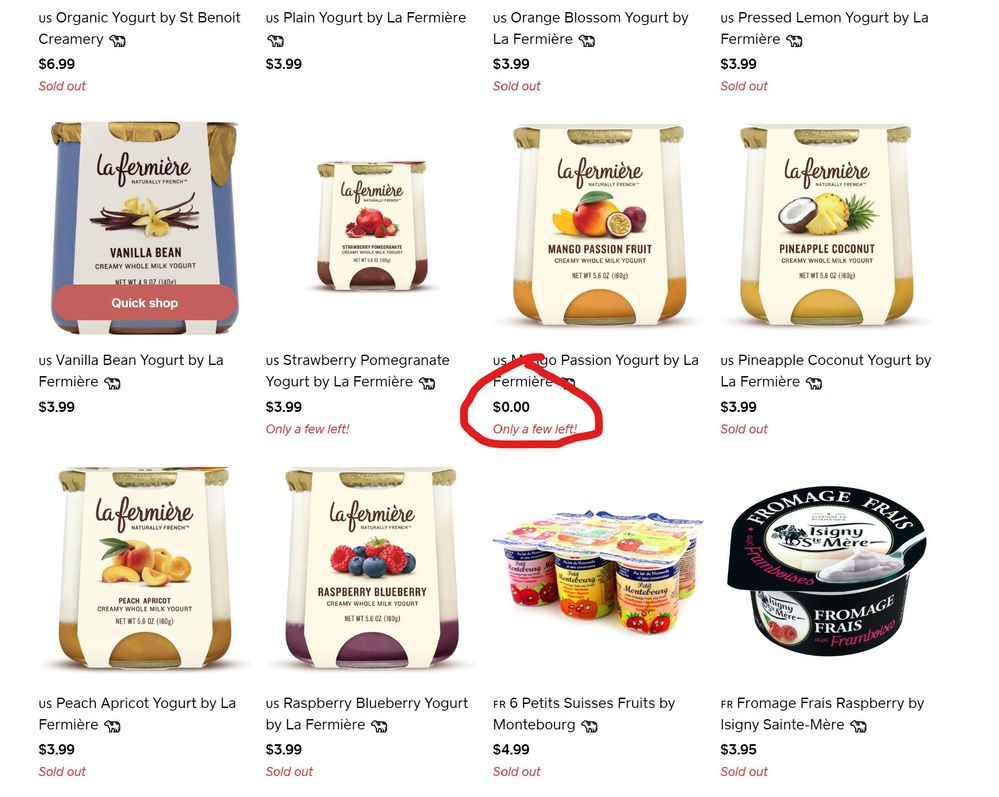Open Raspberry Blueberry Yogurt product title
The height and width of the screenshot is (797, 999).
tap(366, 714)
